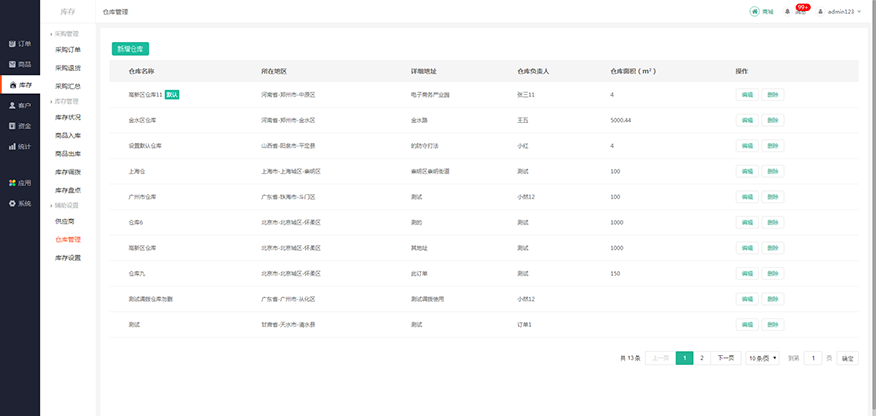
Task: Open the 订单 orders icon in sidebar
Action: tap(13, 44)
